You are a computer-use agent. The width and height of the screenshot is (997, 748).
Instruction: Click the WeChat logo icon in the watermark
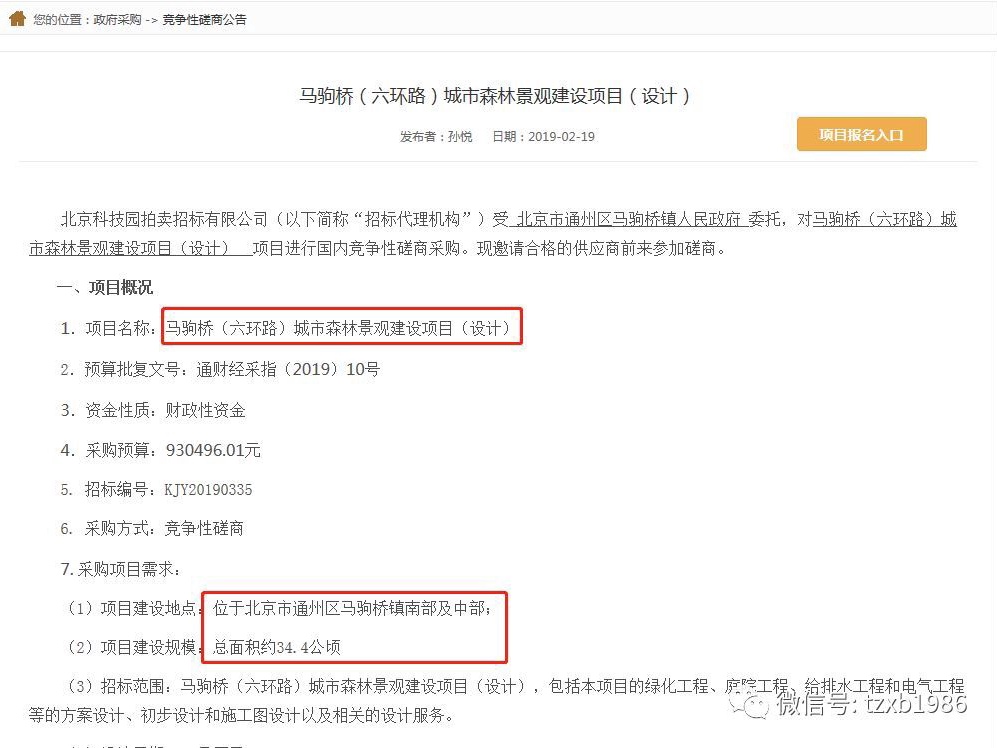[x=750, y=704]
